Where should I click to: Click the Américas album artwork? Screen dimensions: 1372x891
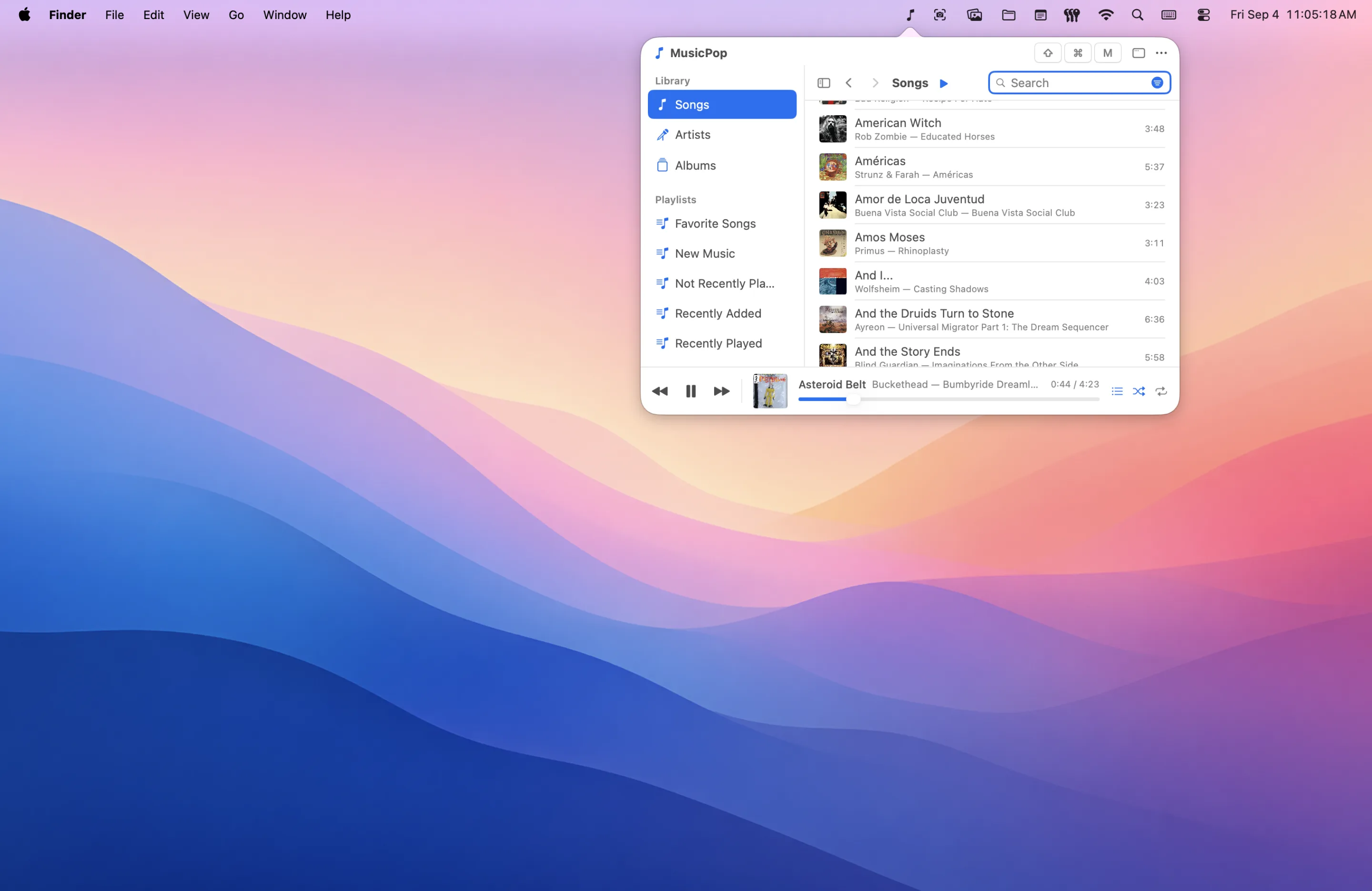(832, 167)
